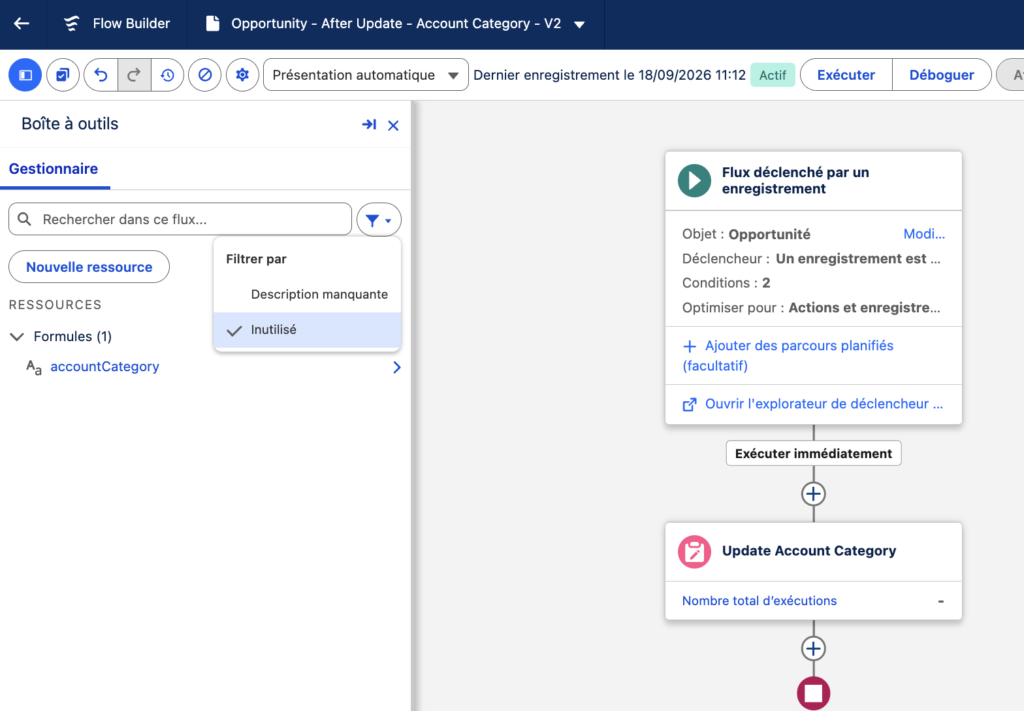Click the Déboguer button
This screenshot has height=711, width=1024.
(942, 75)
